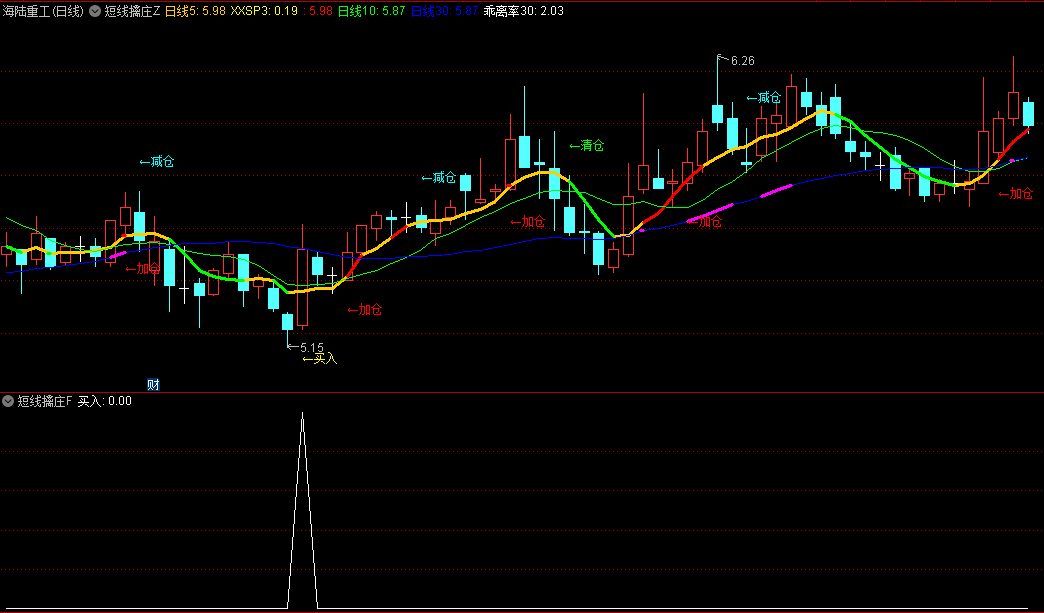
Task: Click the green 清仓 signal label
Action: (x=587, y=145)
